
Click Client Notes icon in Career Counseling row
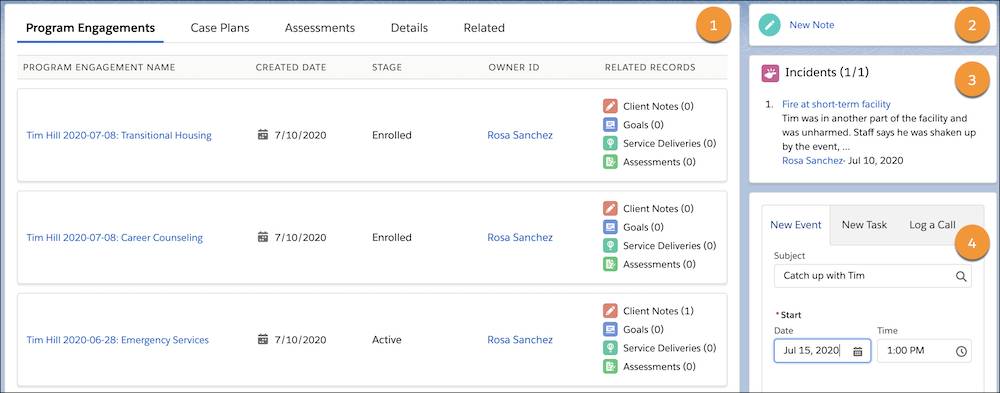click(610, 209)
